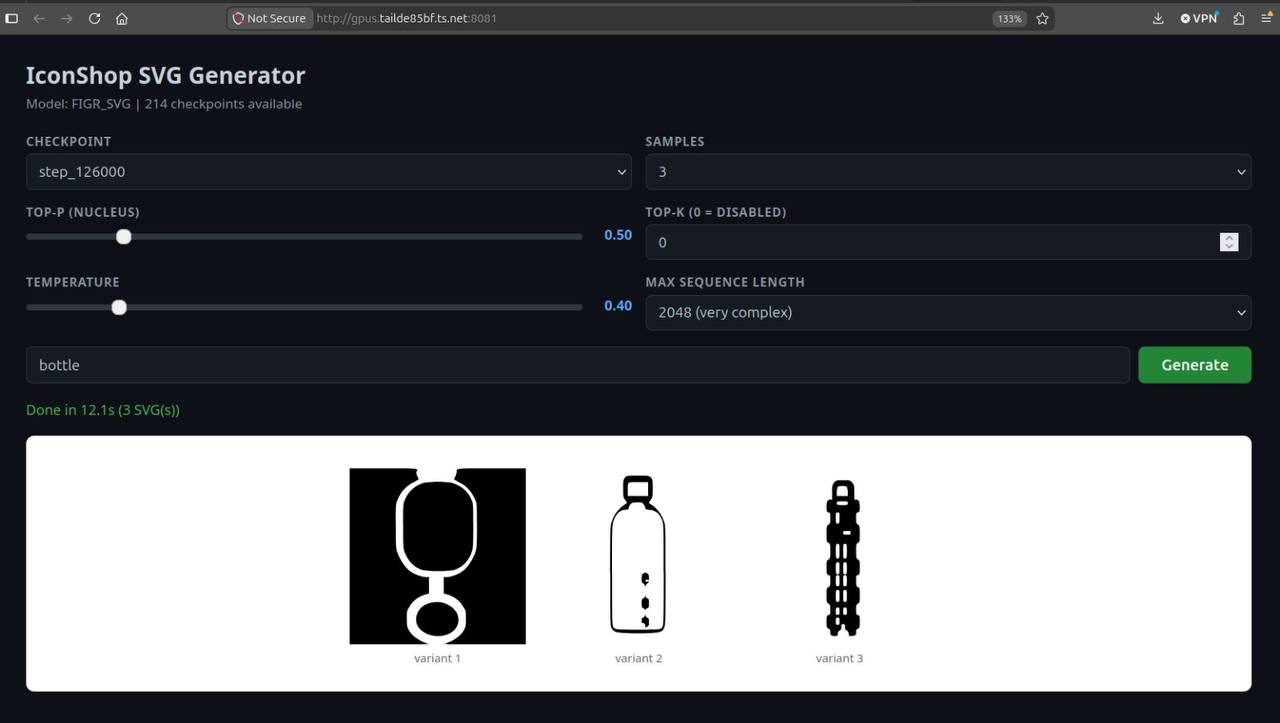
Task: Step the Top-K spinner arrows
Action: [1229, 242]
